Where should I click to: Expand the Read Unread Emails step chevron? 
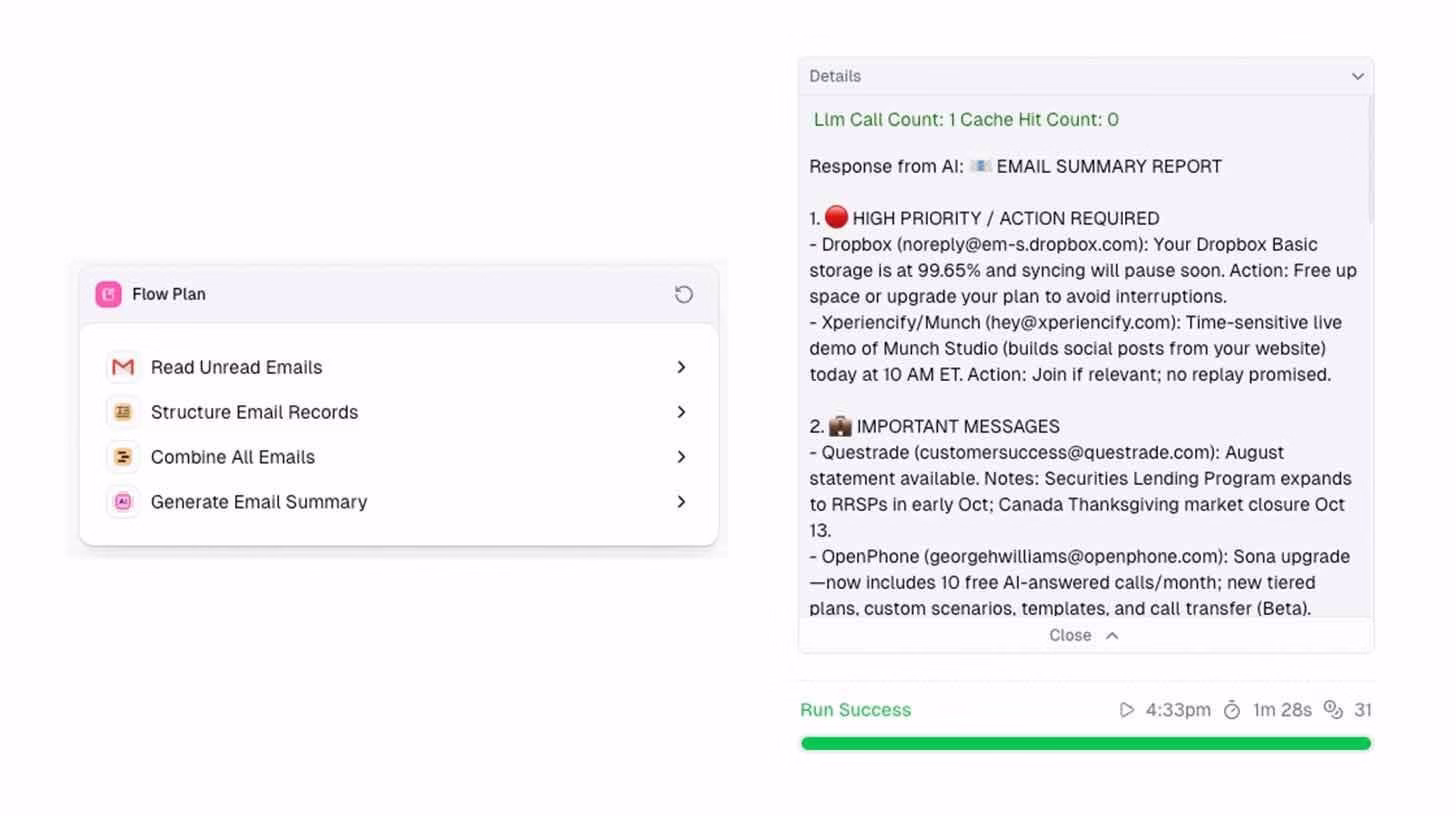(681, 367)
